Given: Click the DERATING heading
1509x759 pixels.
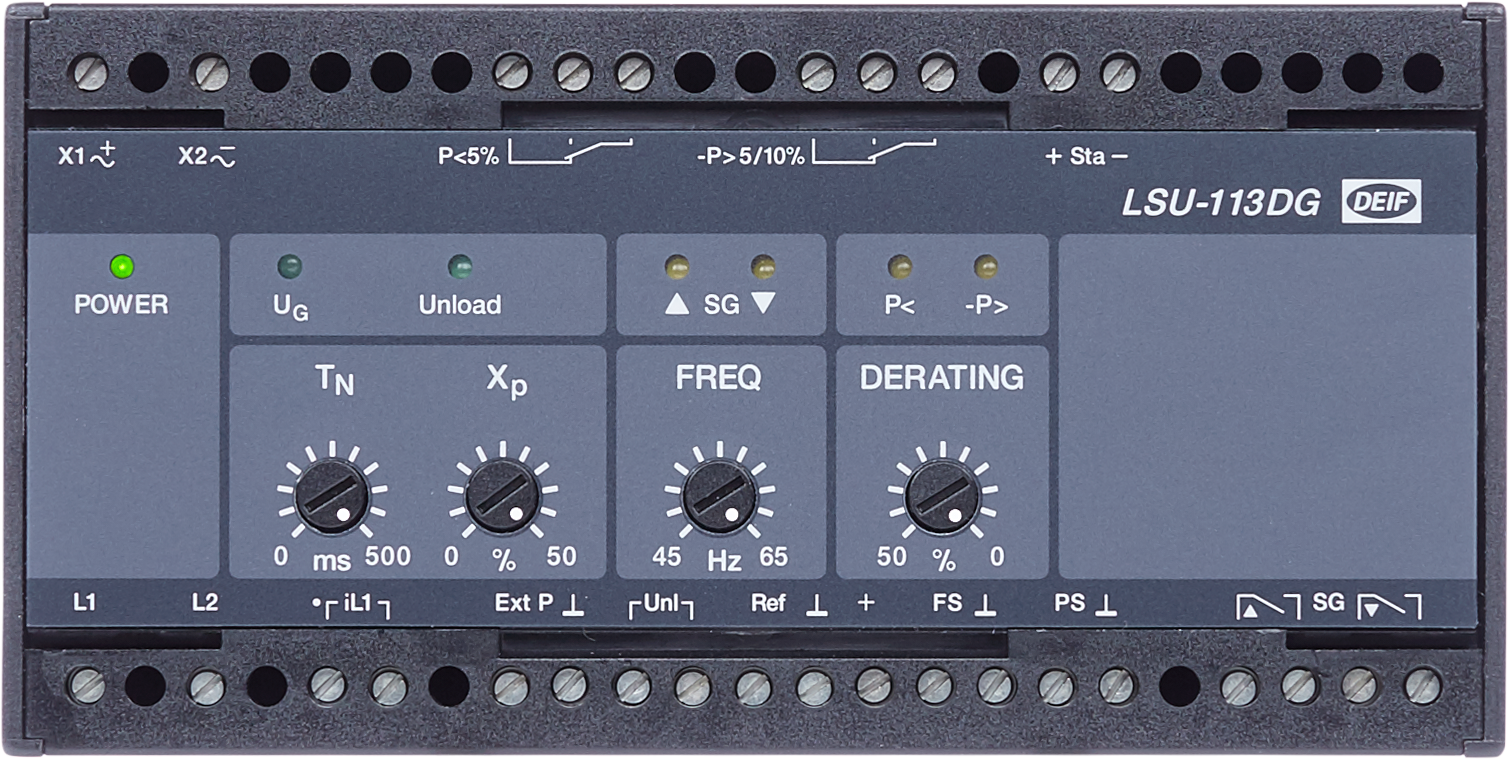Looking at the screenshot, I should click(x=942, y=378).
